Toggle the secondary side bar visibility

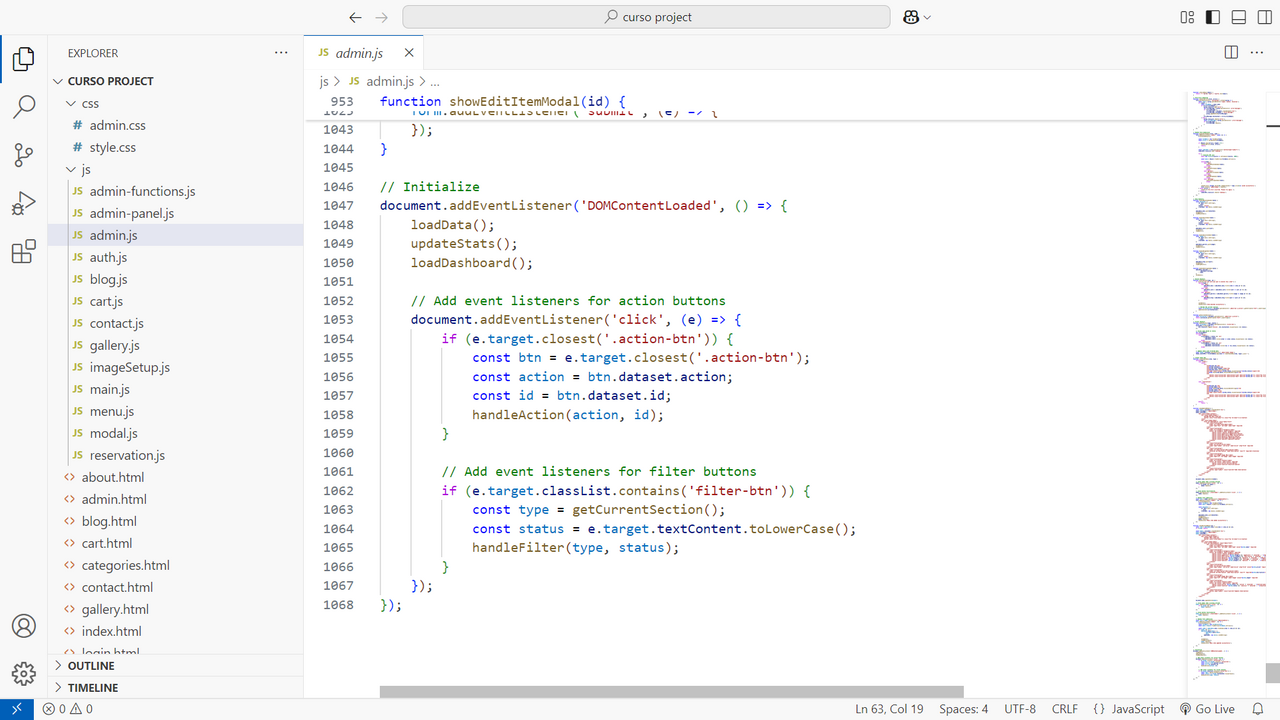click(x=1265, y=17)
